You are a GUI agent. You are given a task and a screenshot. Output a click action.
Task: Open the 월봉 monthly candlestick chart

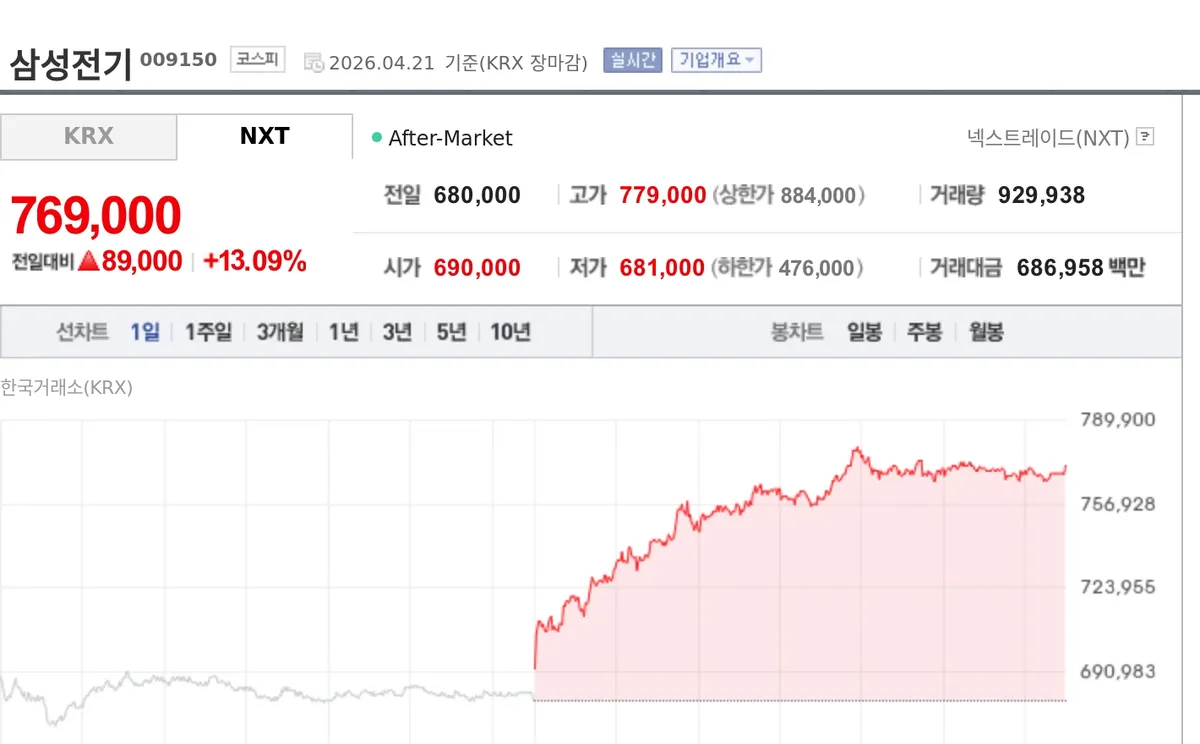(986, 332)
